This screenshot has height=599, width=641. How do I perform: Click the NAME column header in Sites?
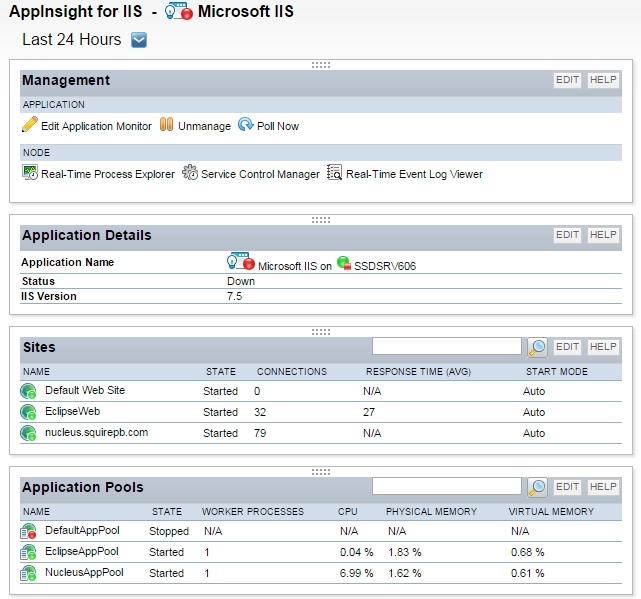pyautogui.click(x=36, y=372)
